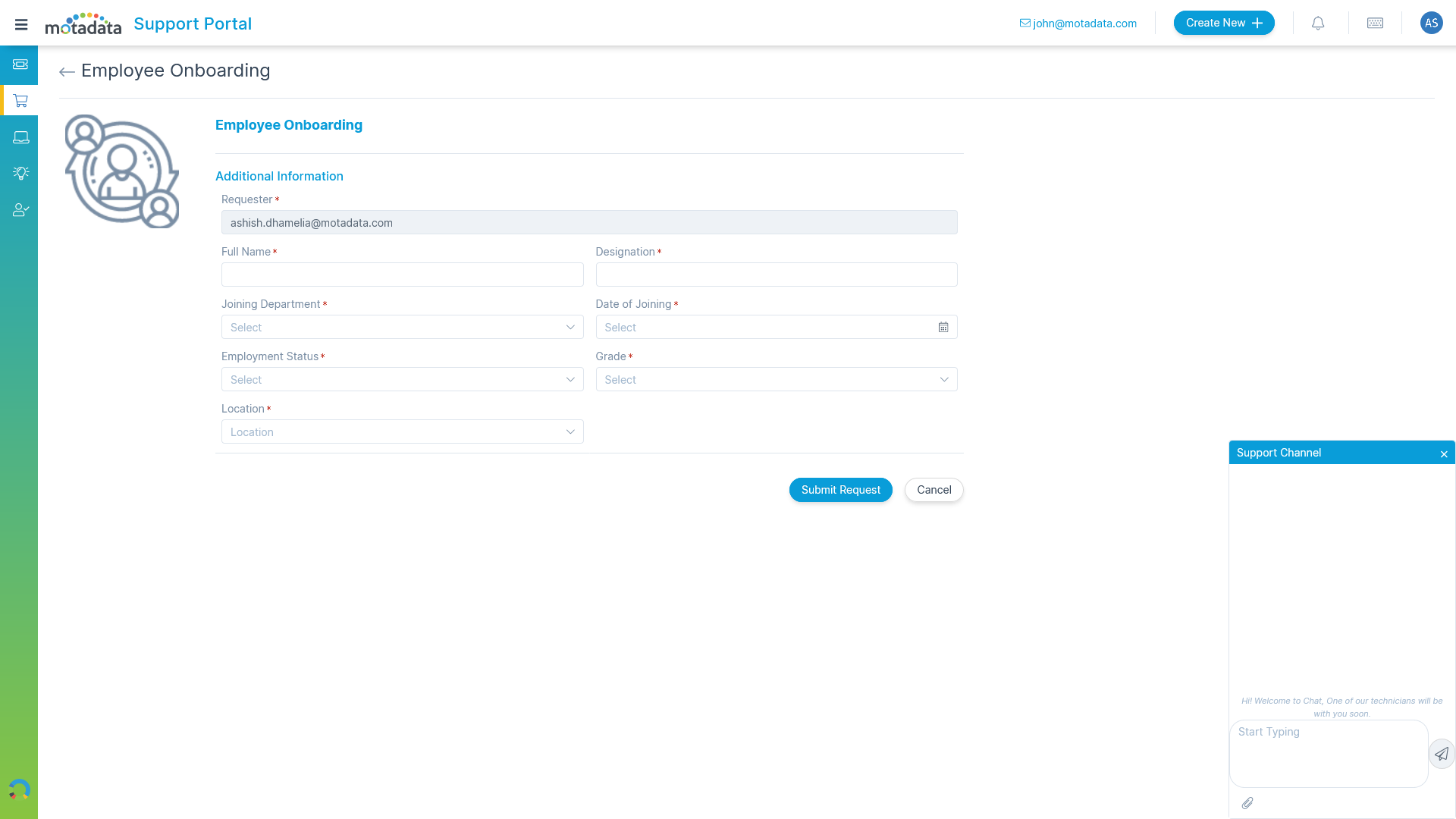This screenshot has width=1456, height=819.
Task: Click the Full Name input field
Action: tap(402, 275)
